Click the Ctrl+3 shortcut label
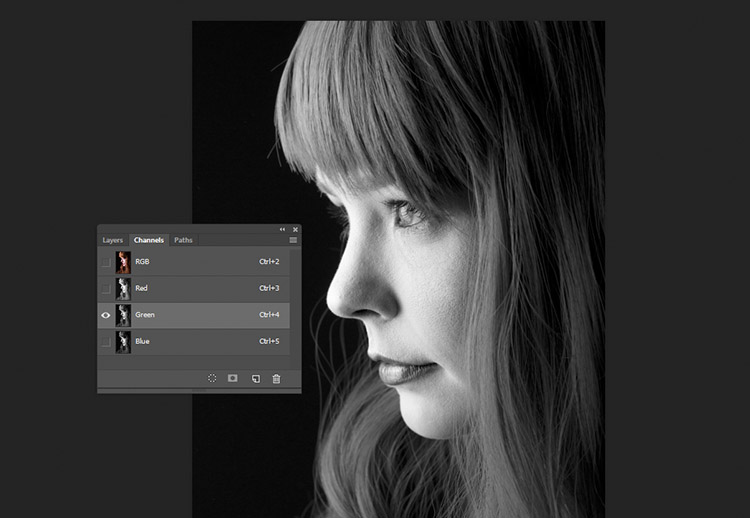The height and width of the screenshot is (518, 750). (269, 288)
